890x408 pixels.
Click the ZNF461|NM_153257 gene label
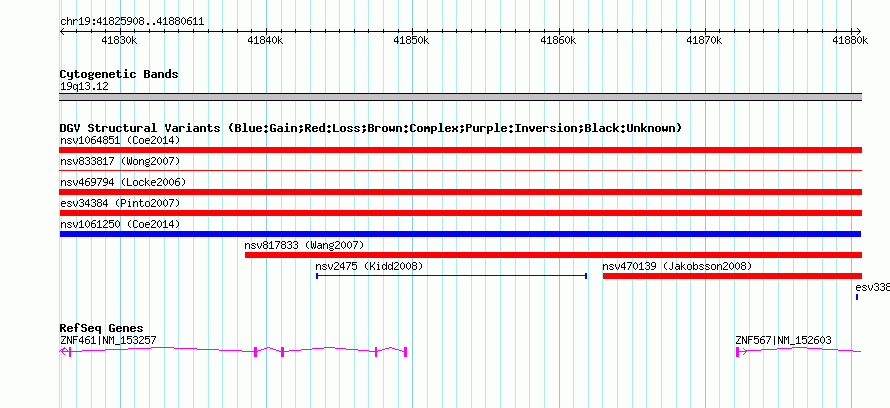pos(108,340)
